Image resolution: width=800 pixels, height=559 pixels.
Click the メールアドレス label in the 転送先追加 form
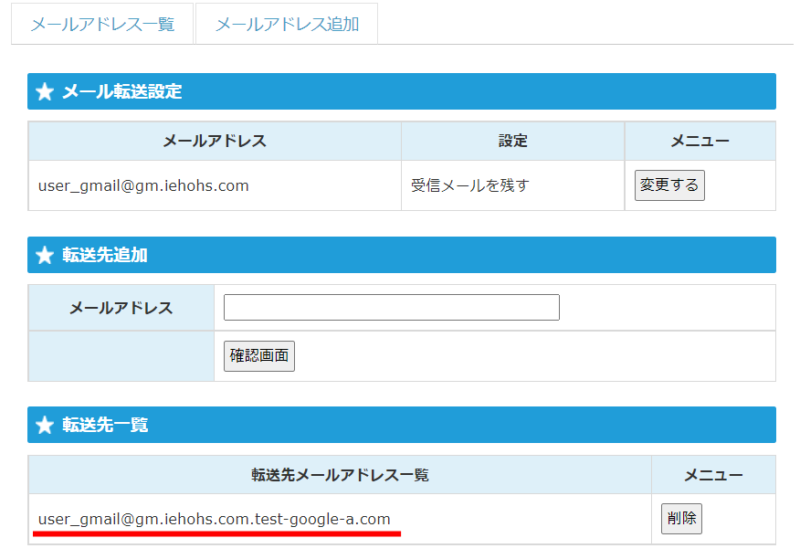pyautogui.click(x=121, y=308)
